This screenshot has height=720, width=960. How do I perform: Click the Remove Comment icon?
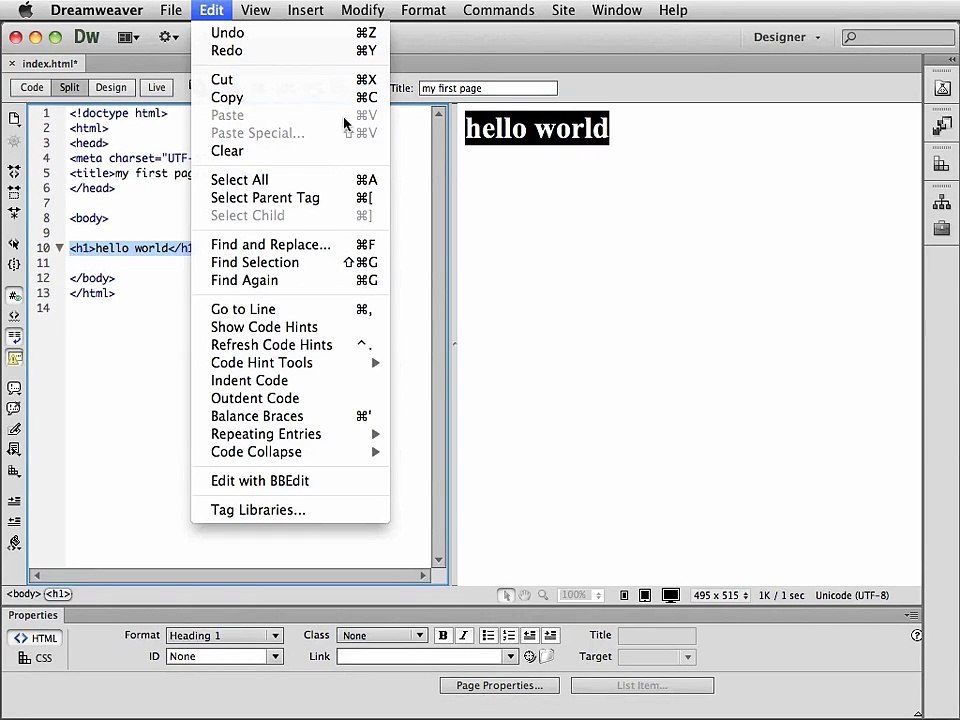(14, 408)
